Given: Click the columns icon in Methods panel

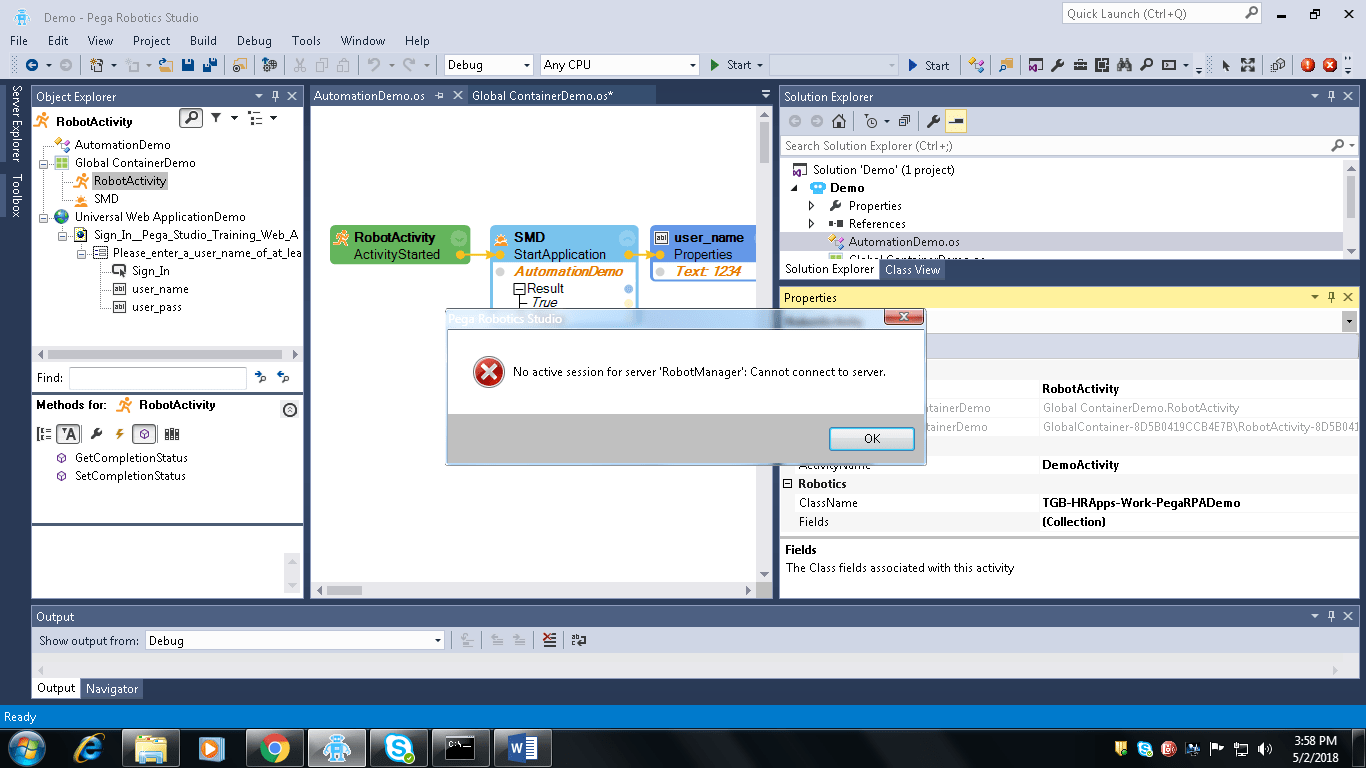Looking at the screenshot, I should tap(171, 434).
